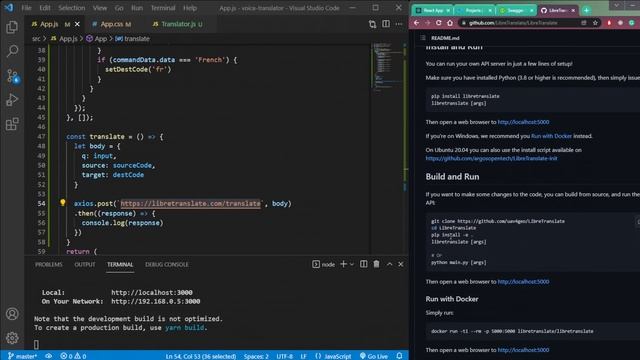Open the File menu
640x360 pixels.
27,8
